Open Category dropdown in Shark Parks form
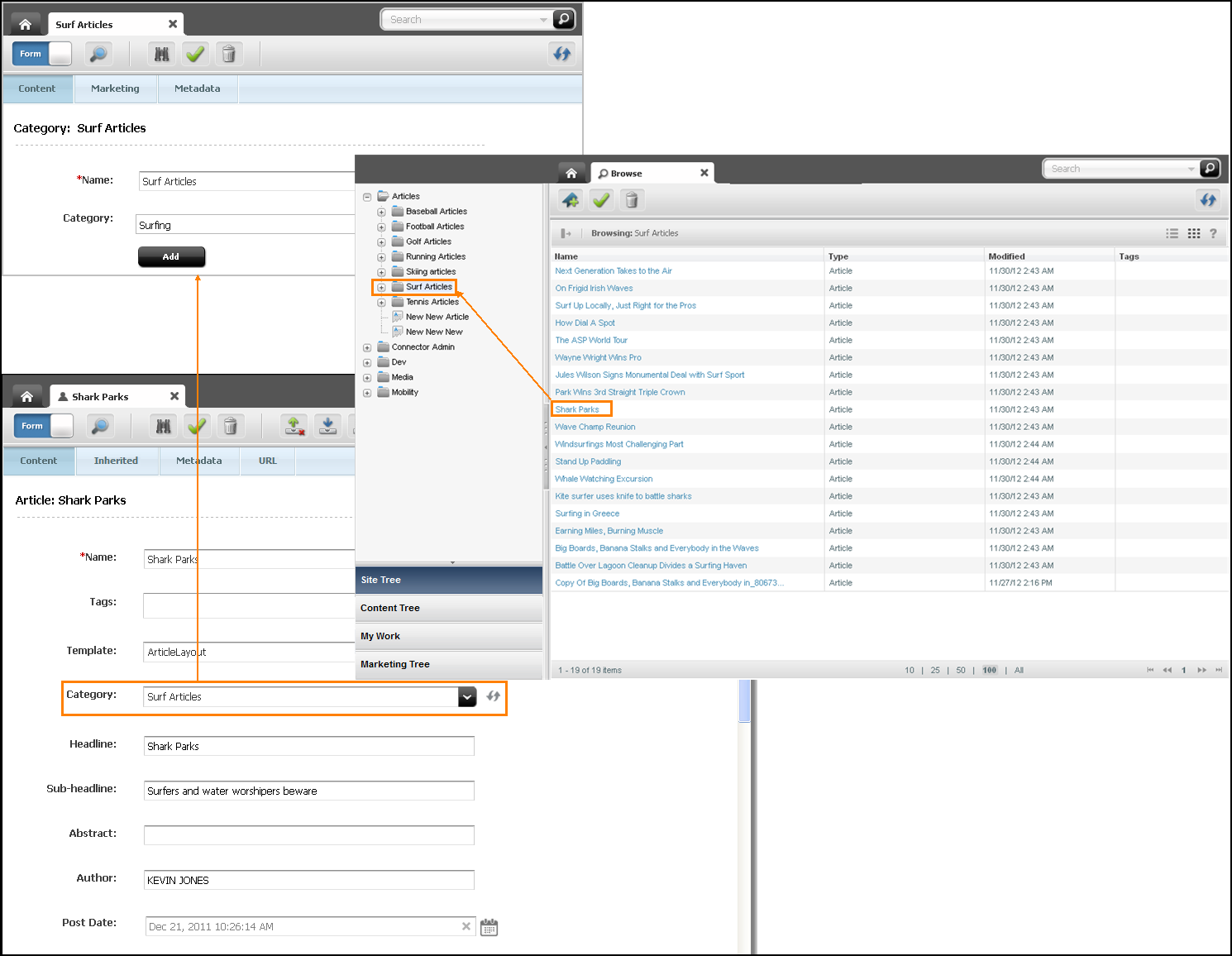The width and height of the screenshot is (1232, 956). [x=467, y=697]
